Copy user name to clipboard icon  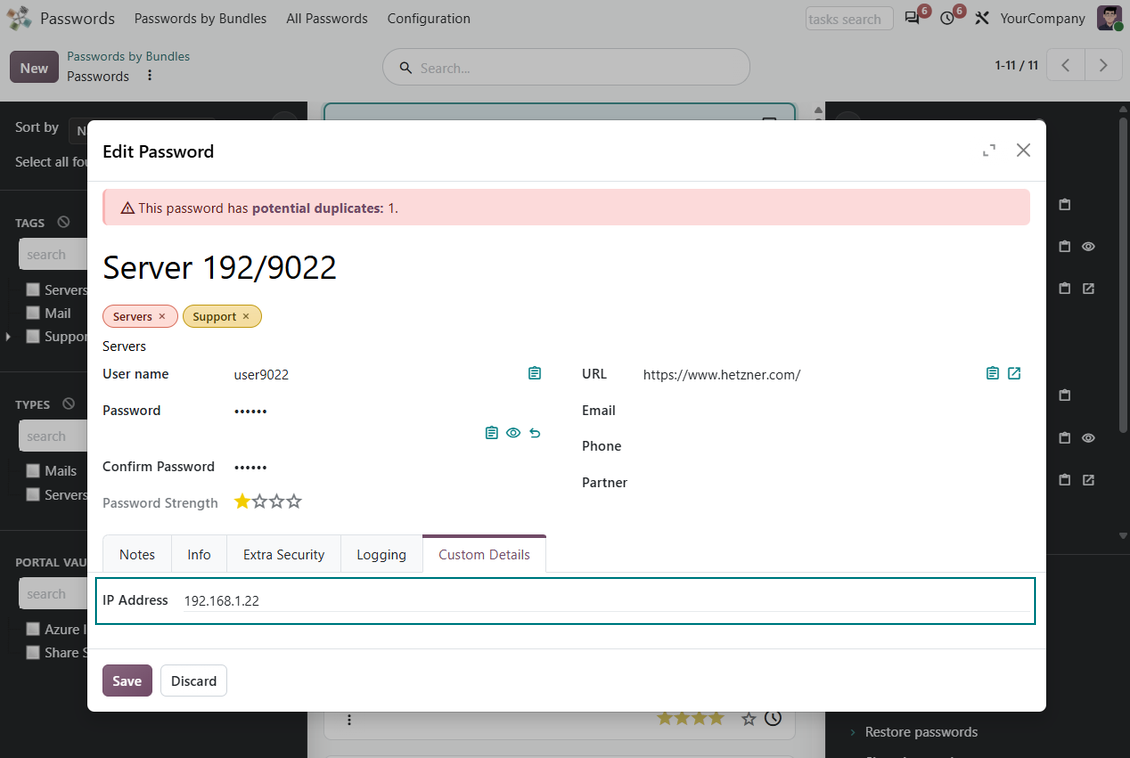point(534,373)
